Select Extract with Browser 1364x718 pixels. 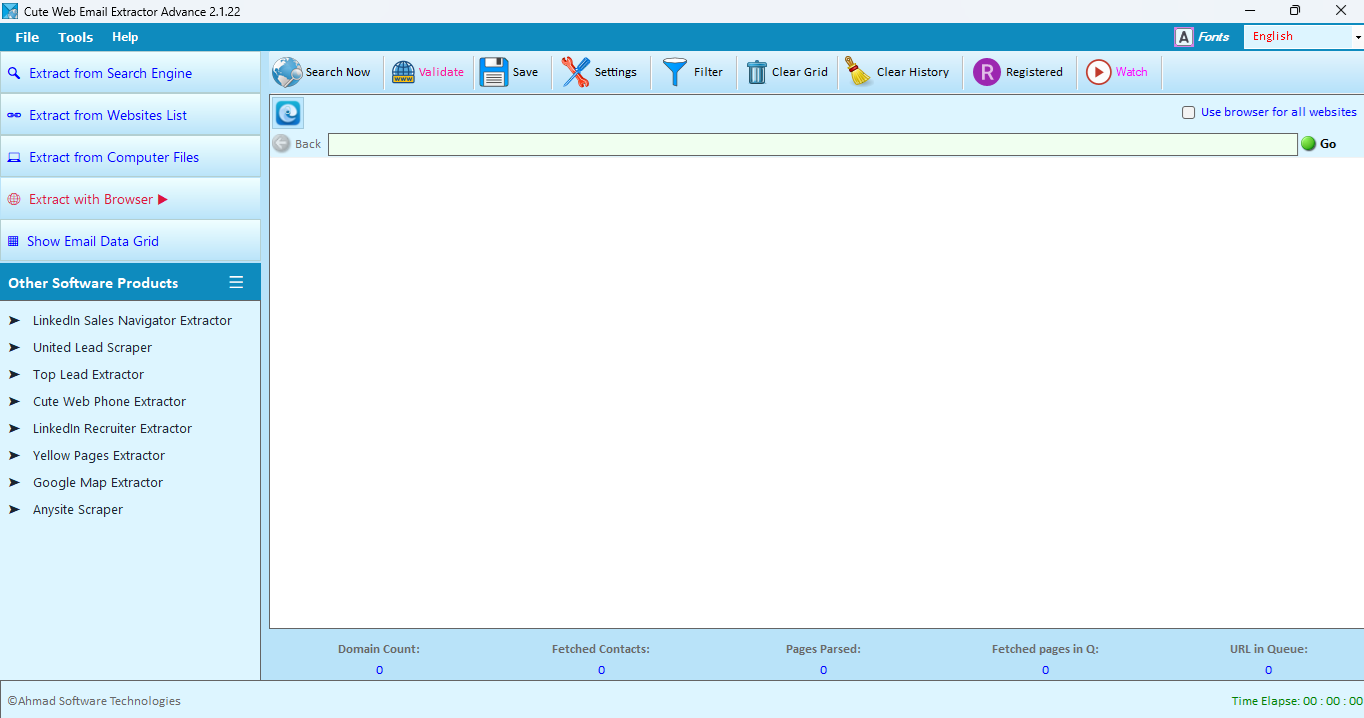click(130, 199)
